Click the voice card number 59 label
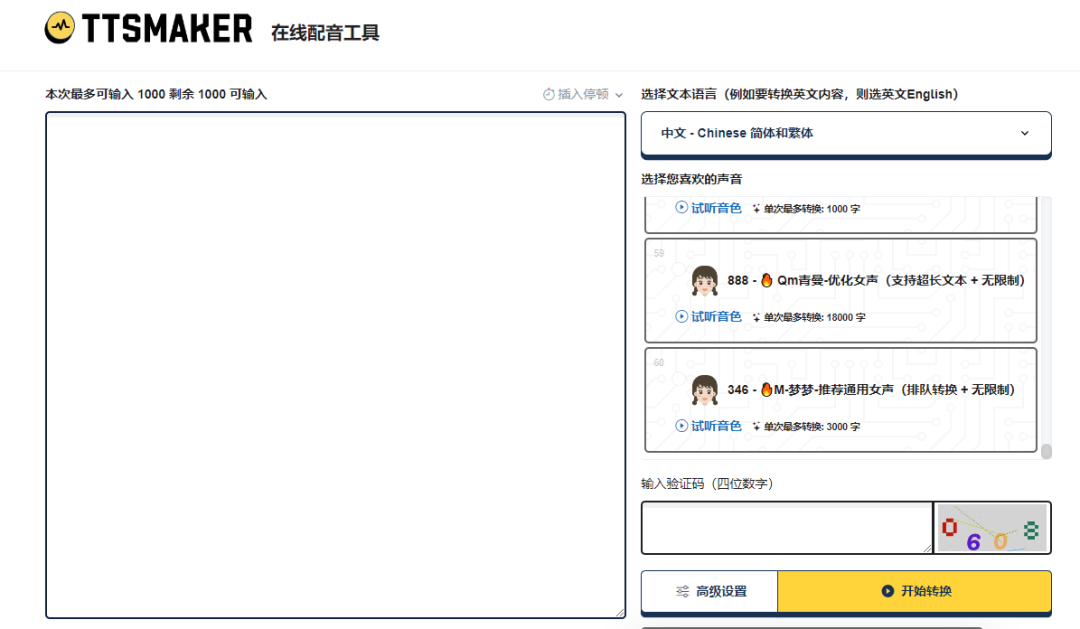1080x629 pixels. coord(659,253)
